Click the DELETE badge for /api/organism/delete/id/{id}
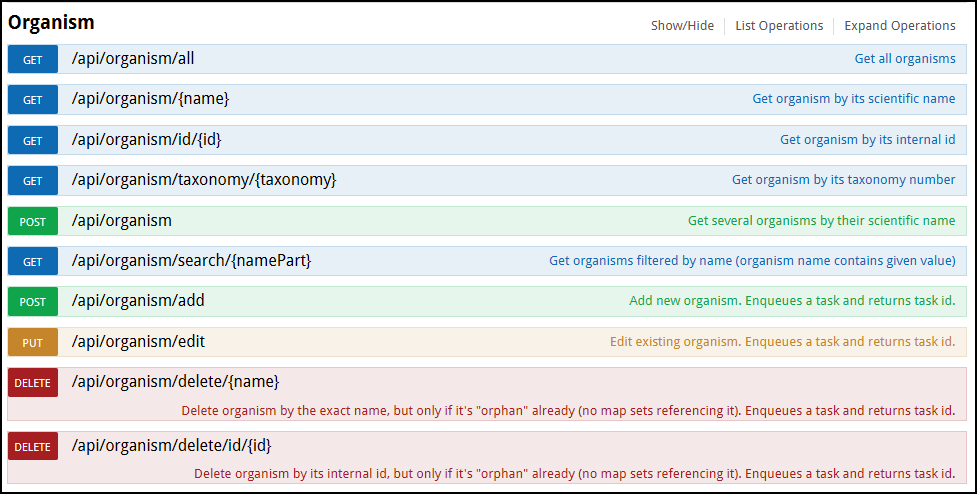 click(32, 447)
